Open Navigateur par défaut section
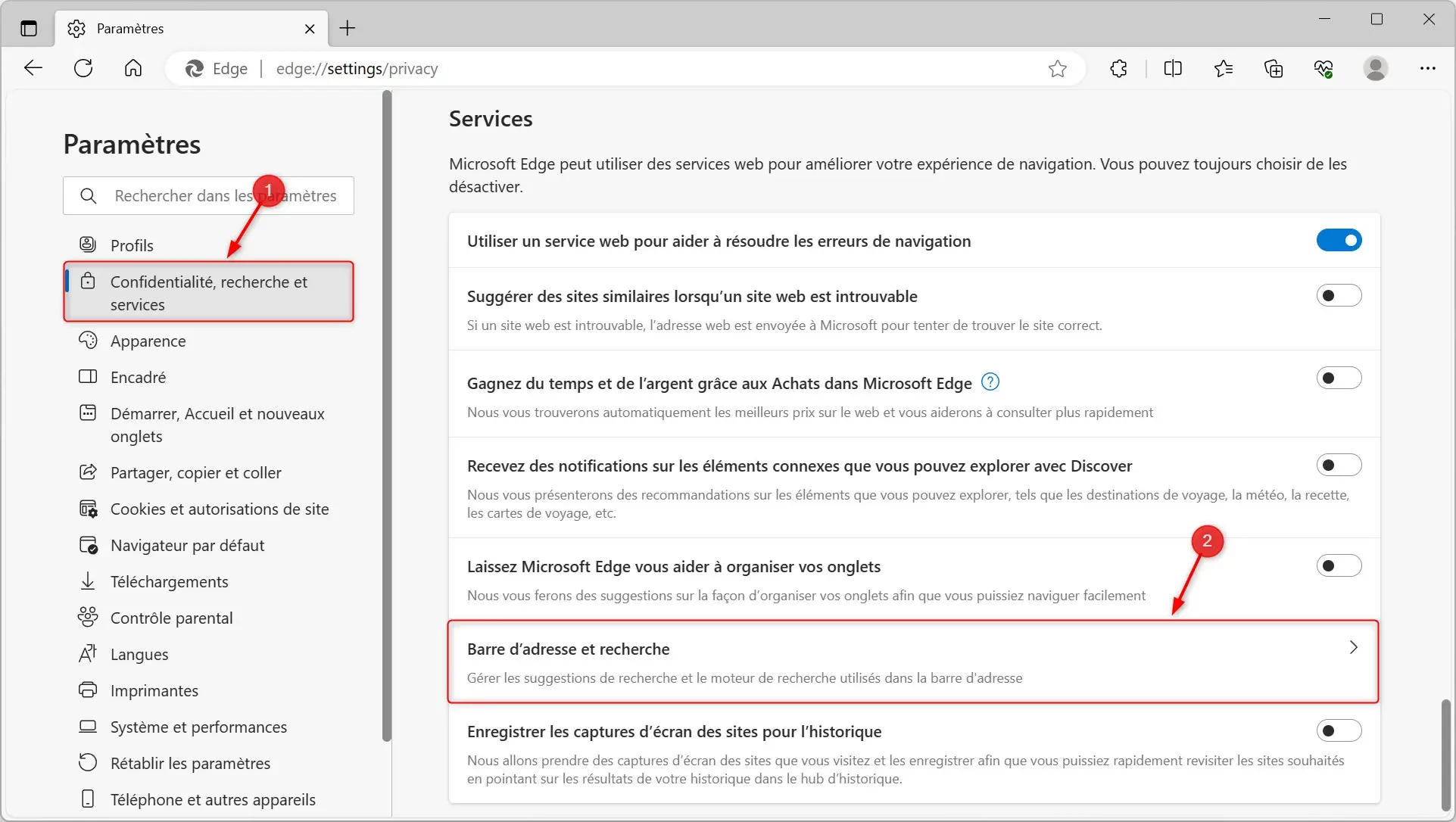1456x822 pixels. 208,545
